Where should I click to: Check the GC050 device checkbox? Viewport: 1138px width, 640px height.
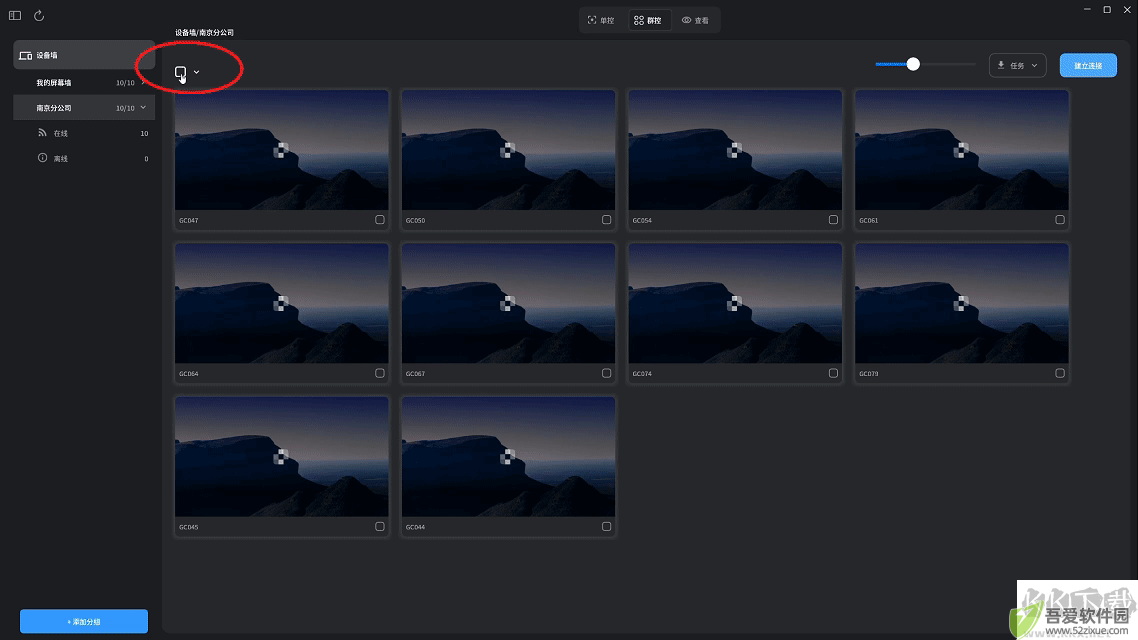coord(607,220)
